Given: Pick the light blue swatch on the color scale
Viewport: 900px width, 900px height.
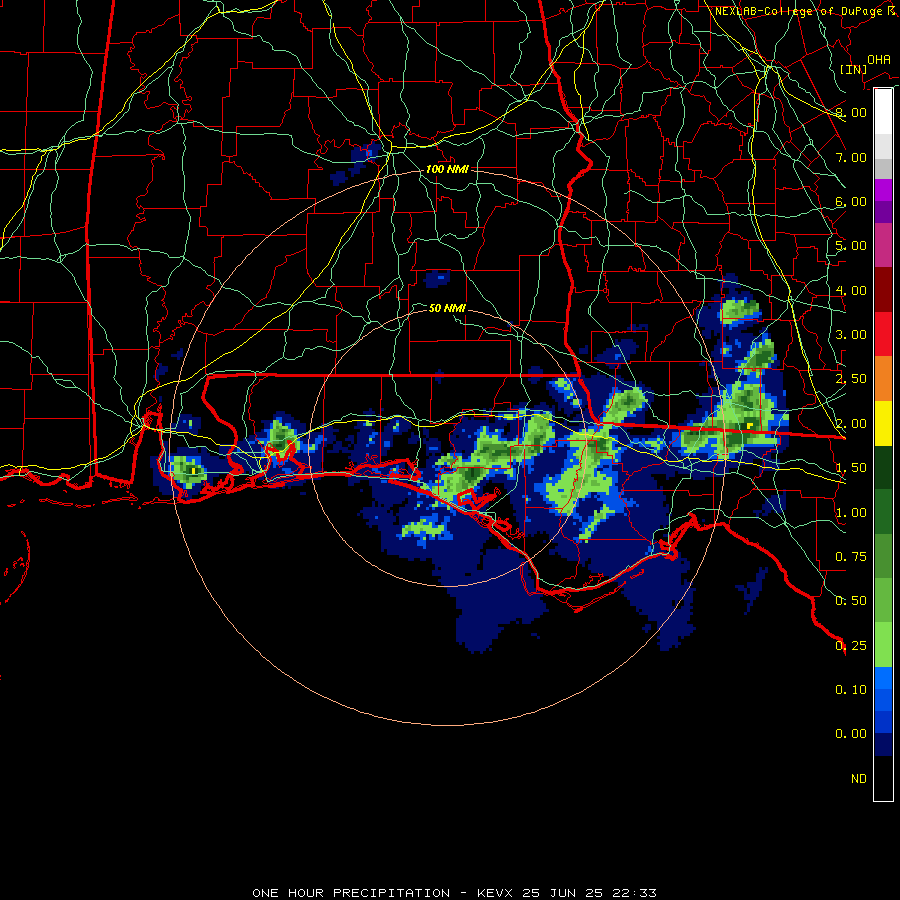Looking at the screenshot, I should pyautogui.click(x=883, y=678).
